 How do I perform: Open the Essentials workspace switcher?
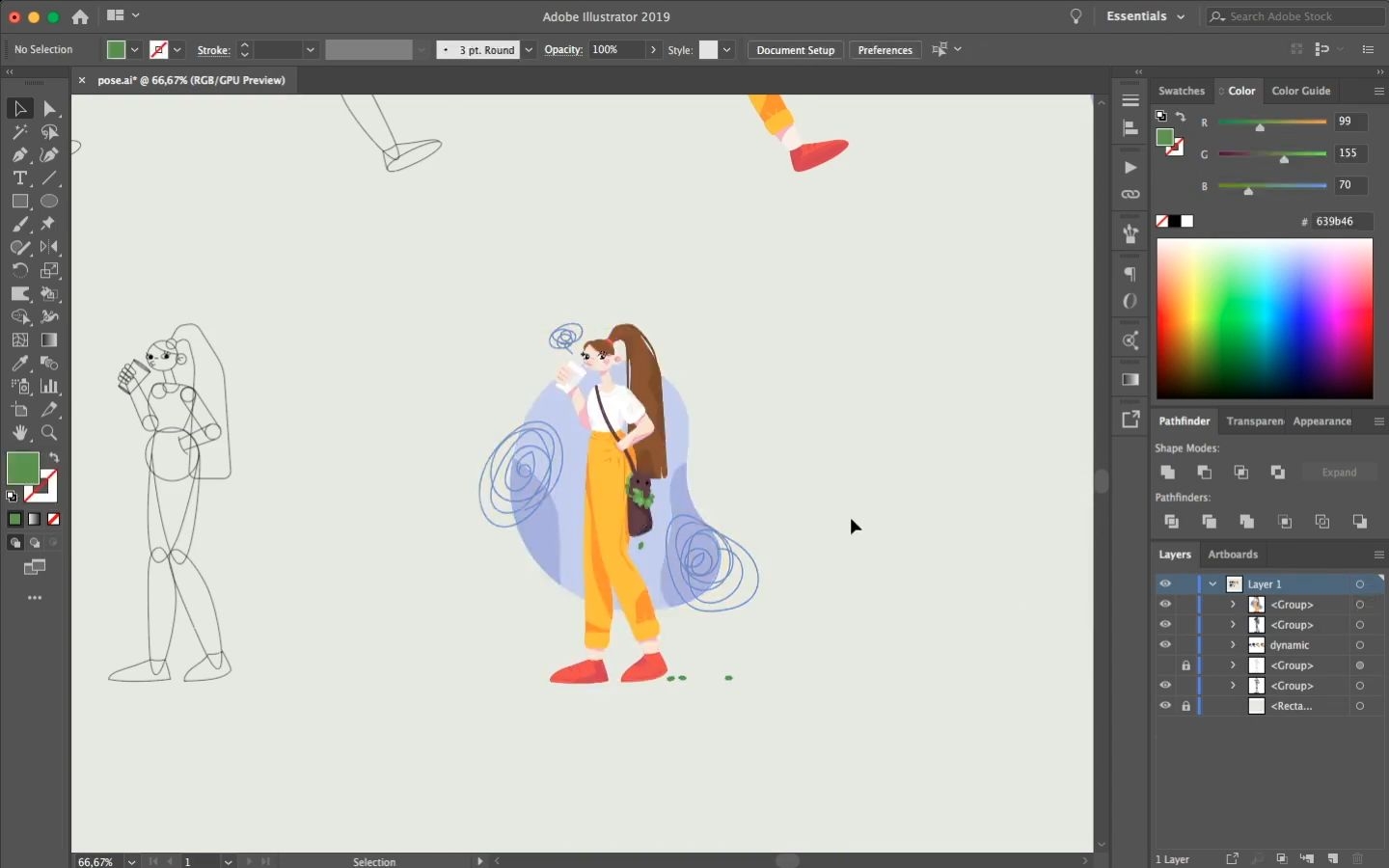[x=1145, y=16]
